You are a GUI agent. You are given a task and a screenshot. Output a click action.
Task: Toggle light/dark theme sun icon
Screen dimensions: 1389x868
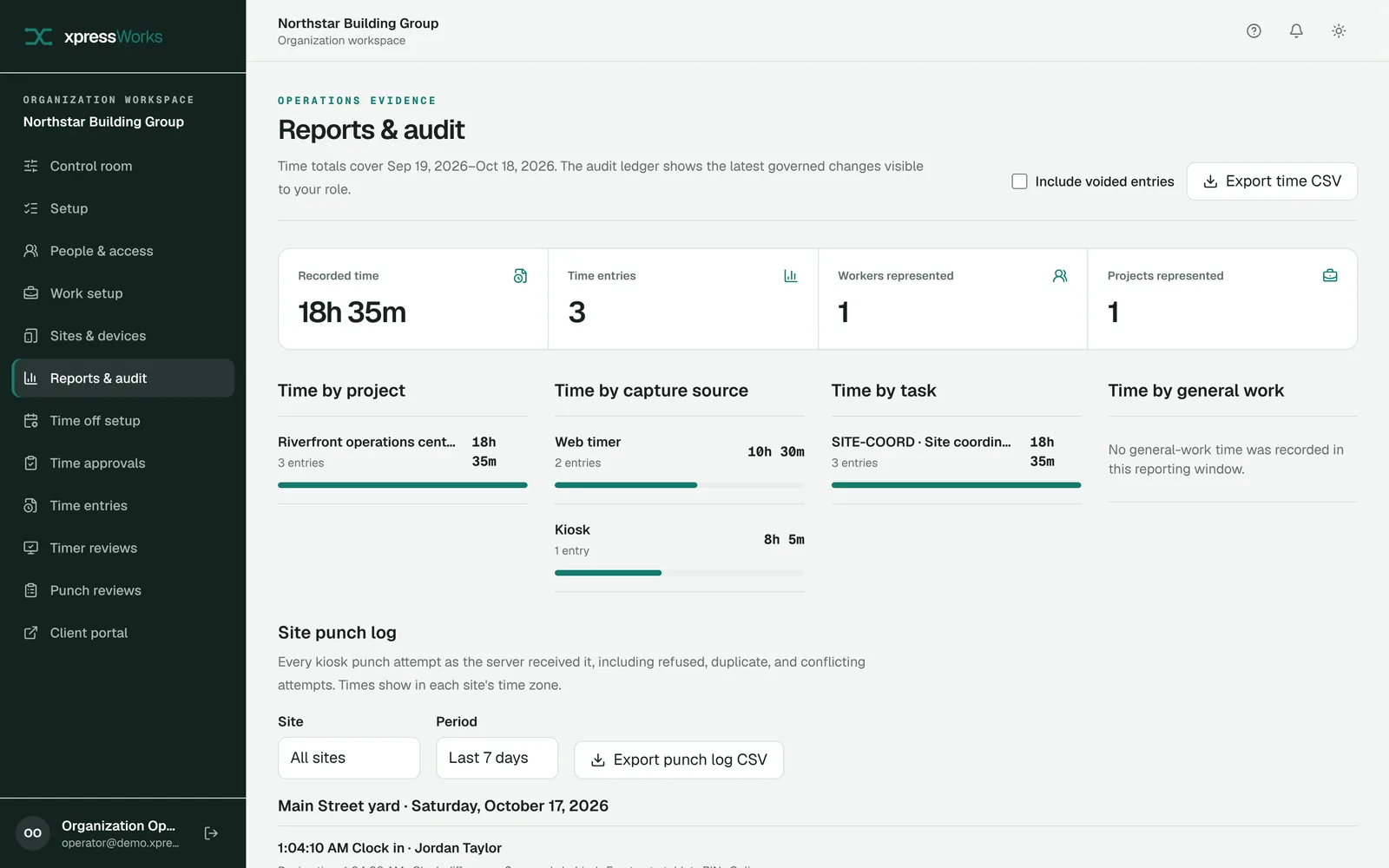click(1339, 30)
